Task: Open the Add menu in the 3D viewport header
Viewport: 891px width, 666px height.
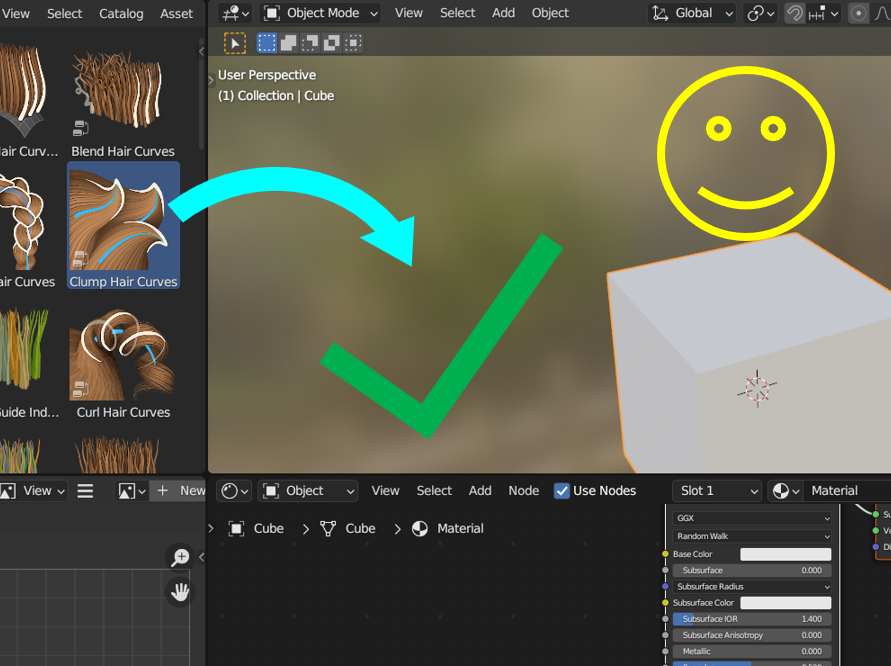Action: point(503,13)
